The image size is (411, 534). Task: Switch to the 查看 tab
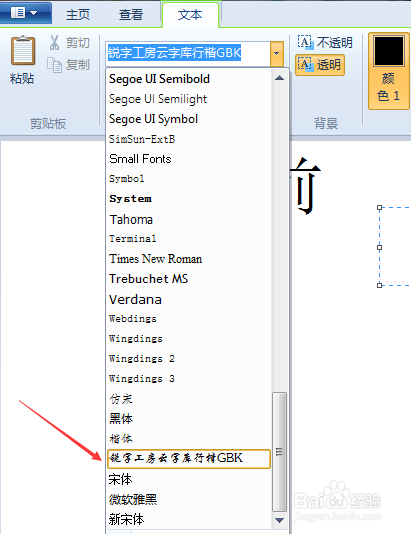point(131,14)
